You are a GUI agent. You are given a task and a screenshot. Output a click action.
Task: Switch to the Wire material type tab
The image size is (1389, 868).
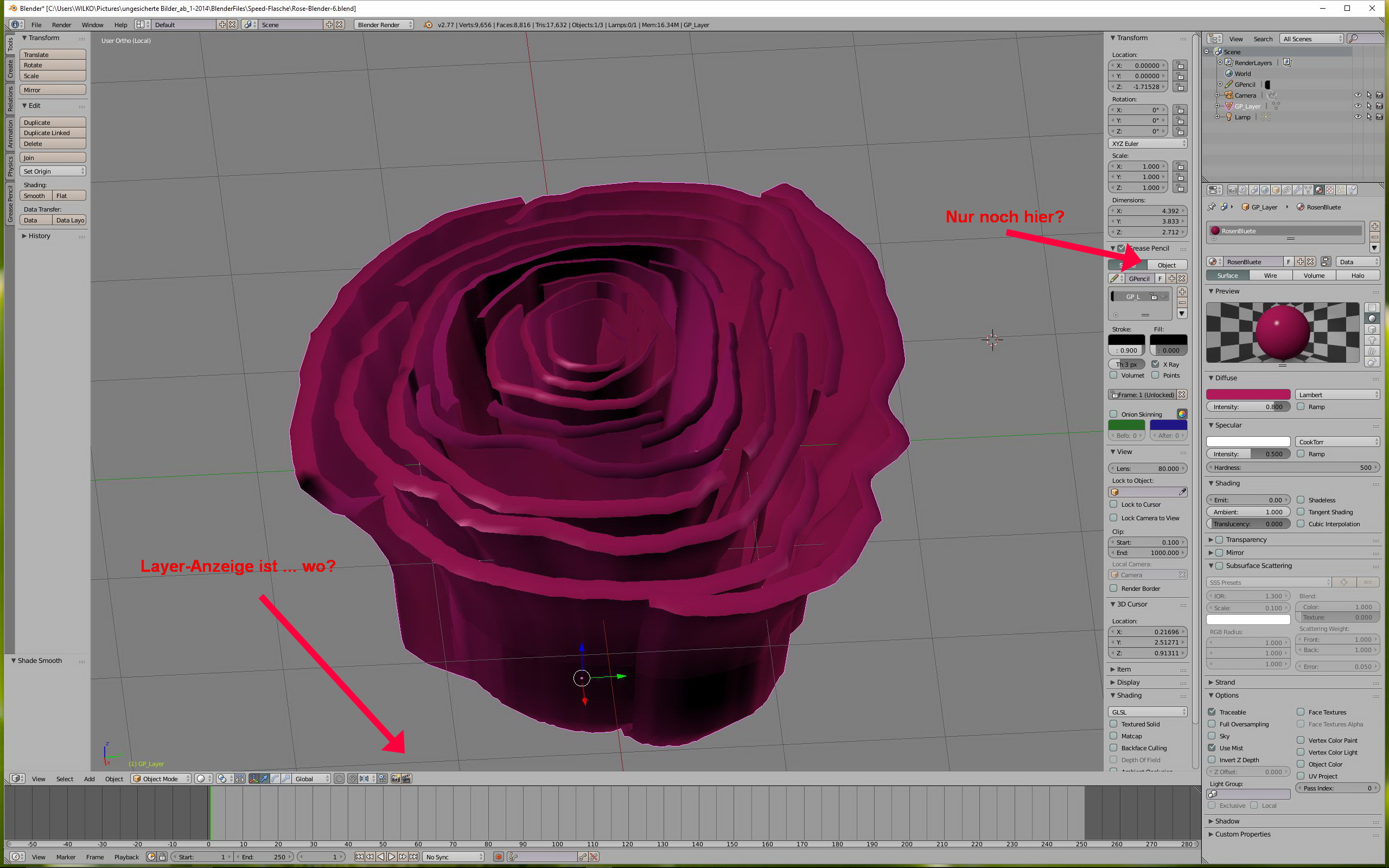[1270, 276]
